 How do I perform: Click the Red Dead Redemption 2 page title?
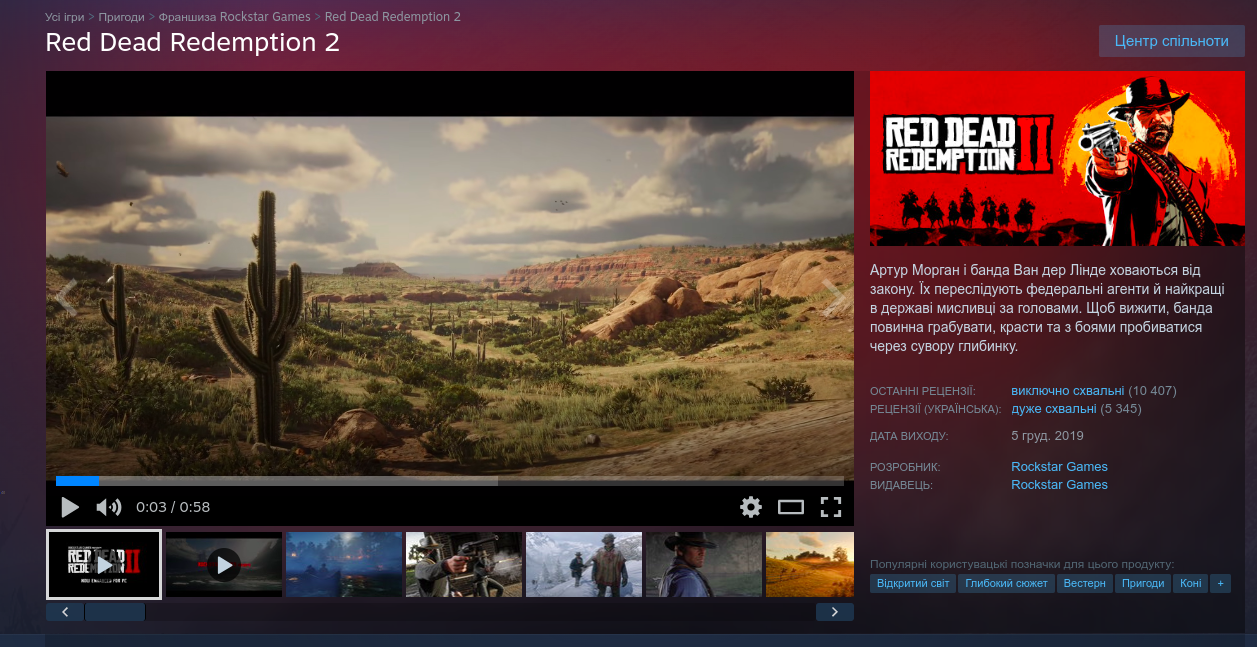193,42
